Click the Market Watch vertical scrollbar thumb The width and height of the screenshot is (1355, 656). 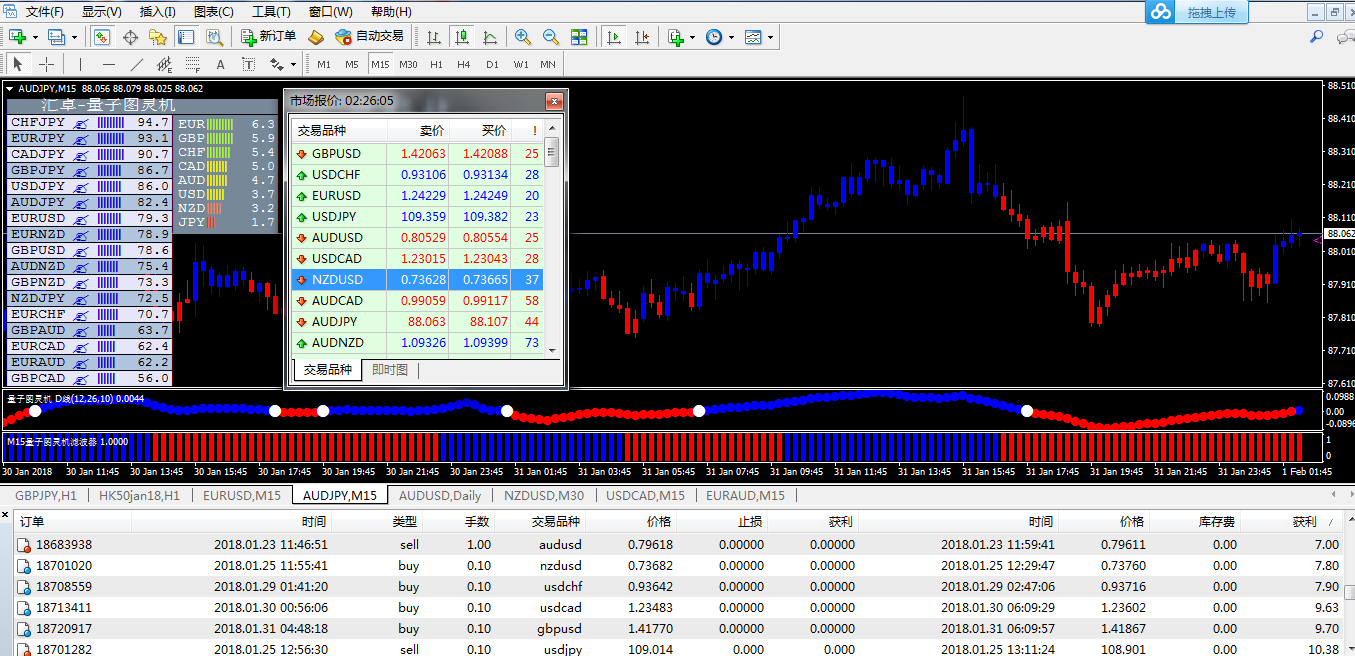[x=551, y=155]
